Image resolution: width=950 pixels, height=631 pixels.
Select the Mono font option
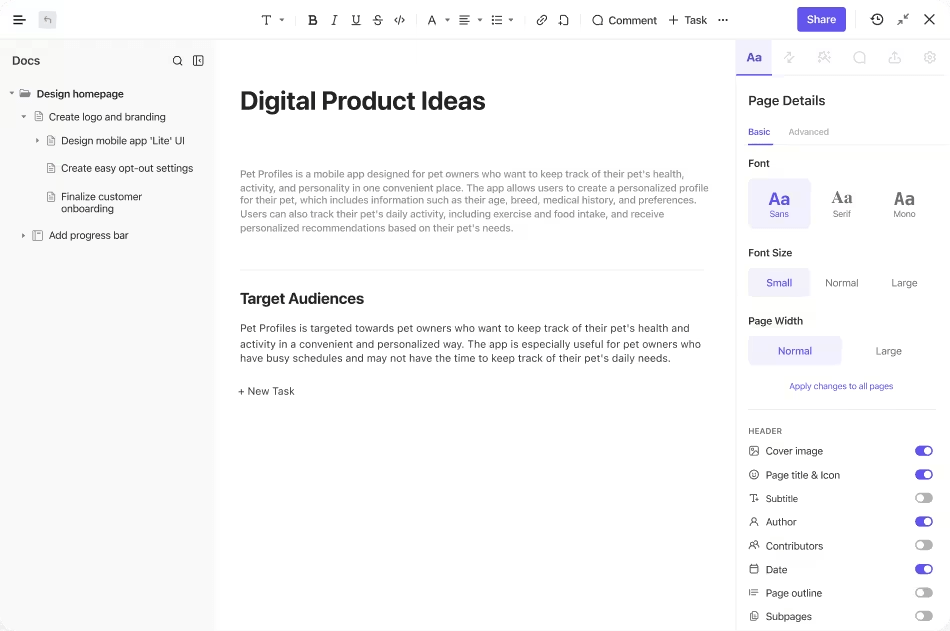click(904, 204)
